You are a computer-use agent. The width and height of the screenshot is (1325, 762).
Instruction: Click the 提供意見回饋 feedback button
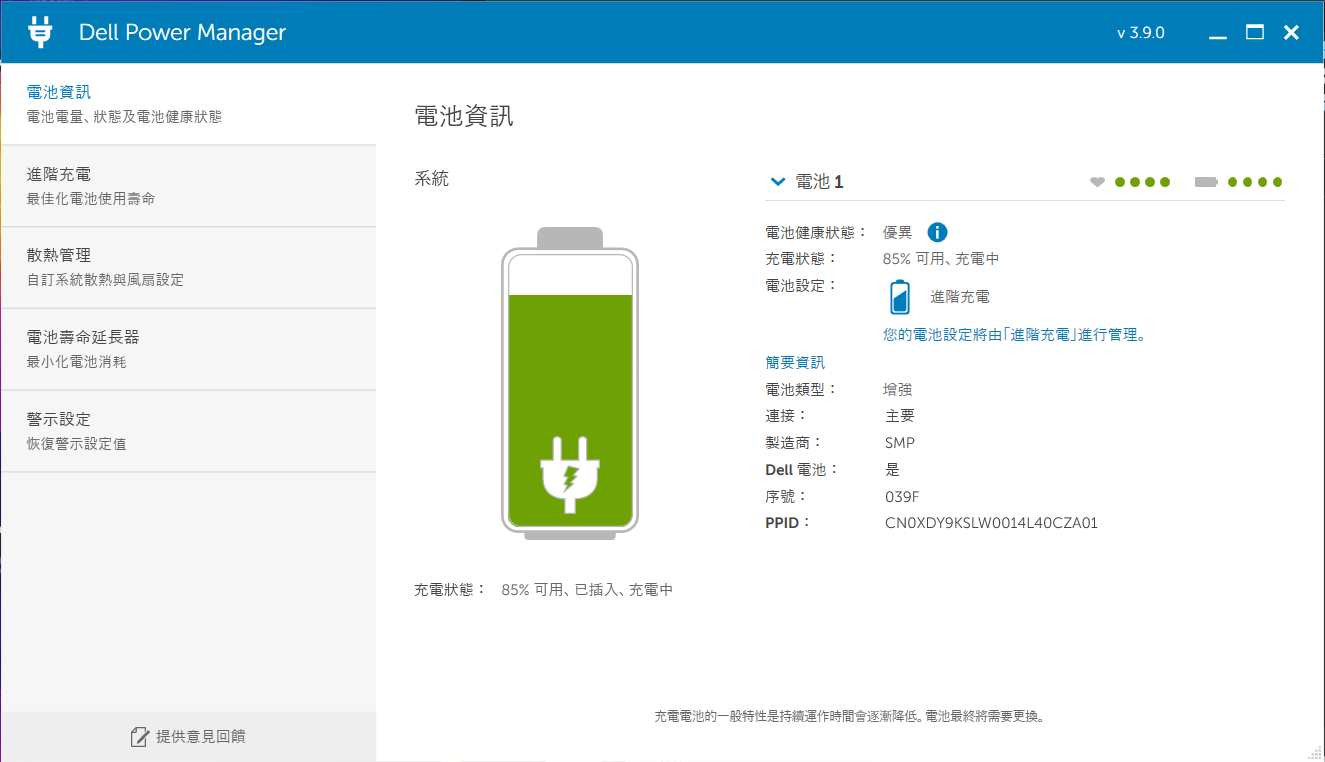coord(188,737)
